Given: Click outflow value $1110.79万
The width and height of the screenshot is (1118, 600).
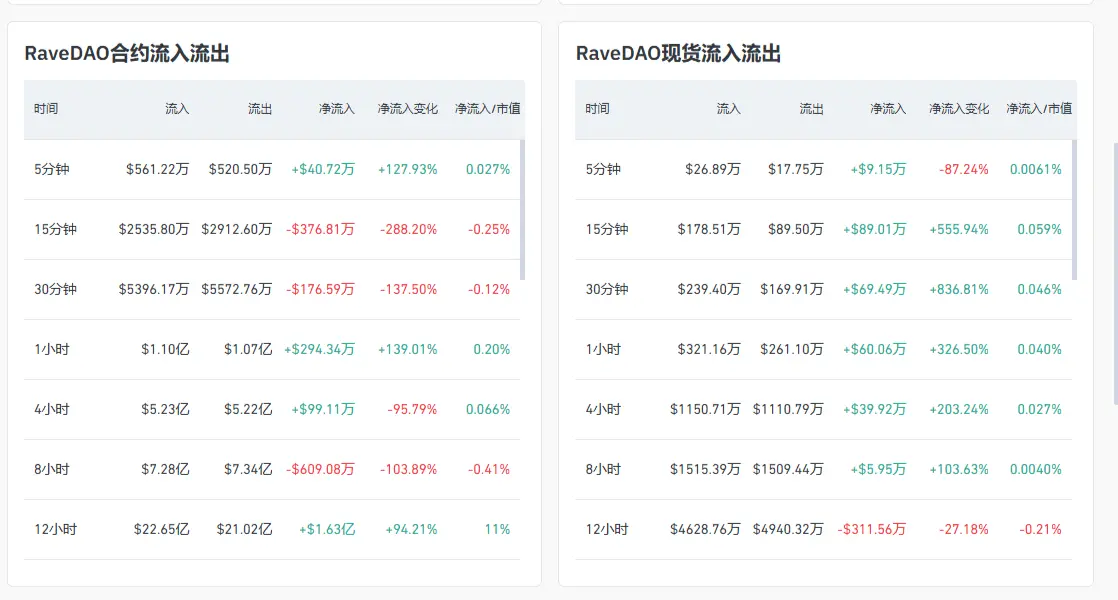Looking at the screenshot, I should (x=789, y=409).
